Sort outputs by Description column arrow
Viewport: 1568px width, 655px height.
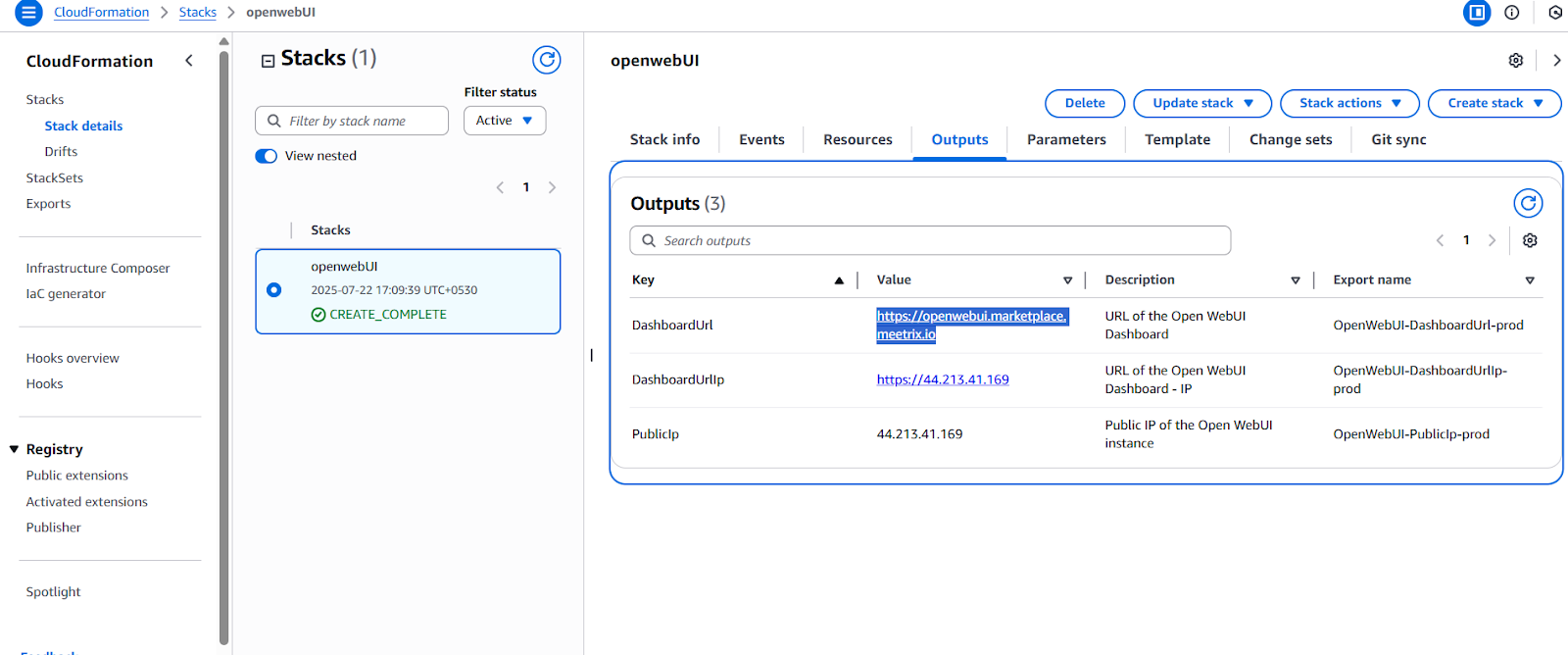(x=1296, y=280)
